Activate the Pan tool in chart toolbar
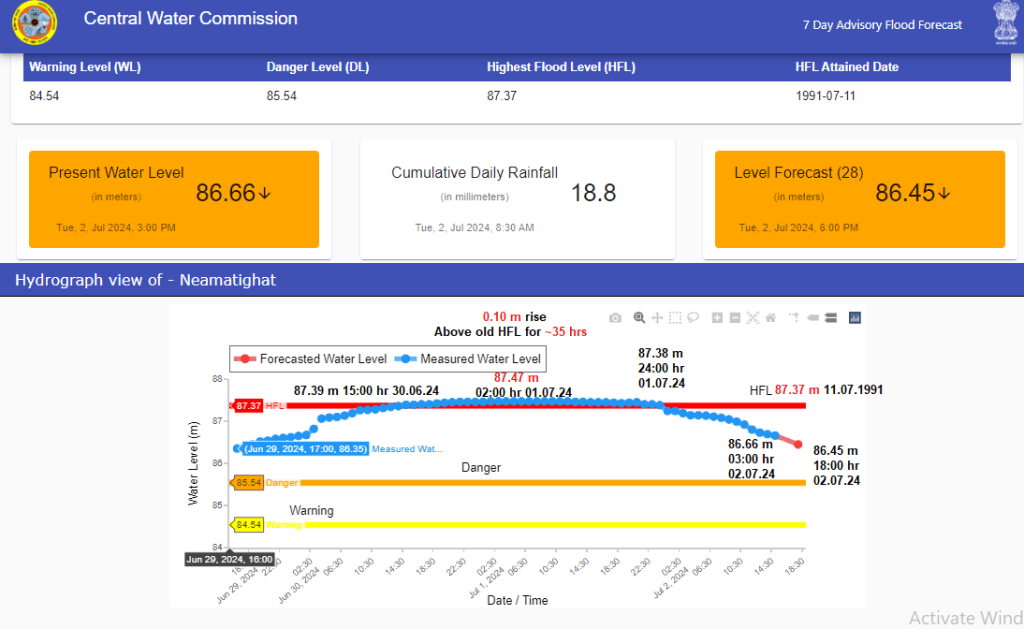Screen dimensions: 1024x629 [x=657, y=318]
